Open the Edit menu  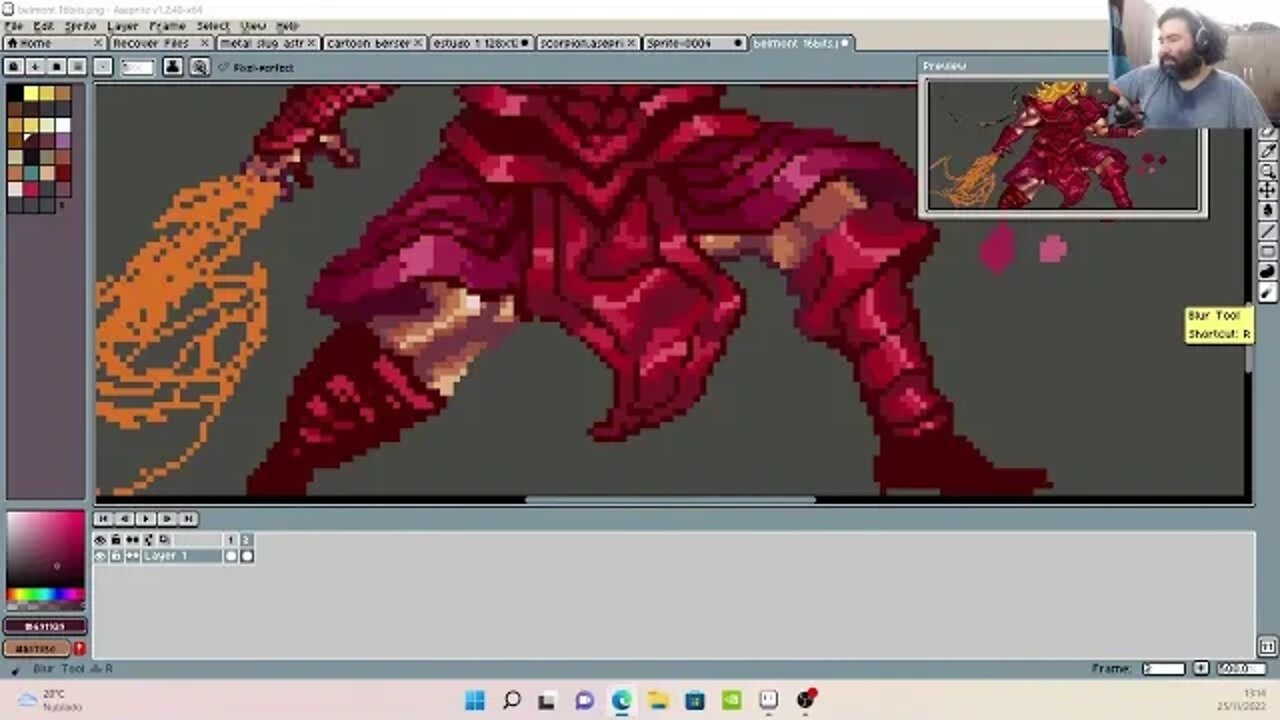[x=44, y=26]
